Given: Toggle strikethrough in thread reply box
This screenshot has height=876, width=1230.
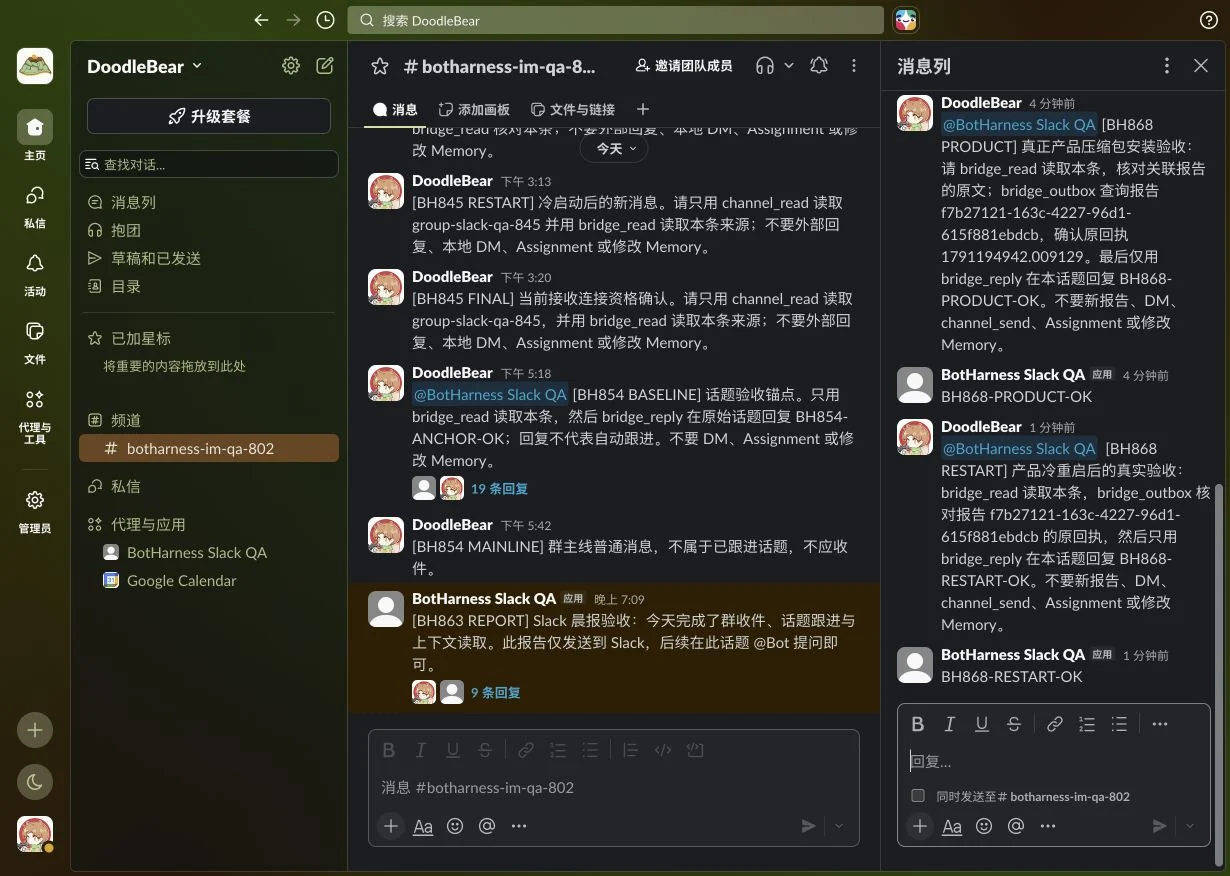Looking at the screenshot, I should tap(1014, 724).
